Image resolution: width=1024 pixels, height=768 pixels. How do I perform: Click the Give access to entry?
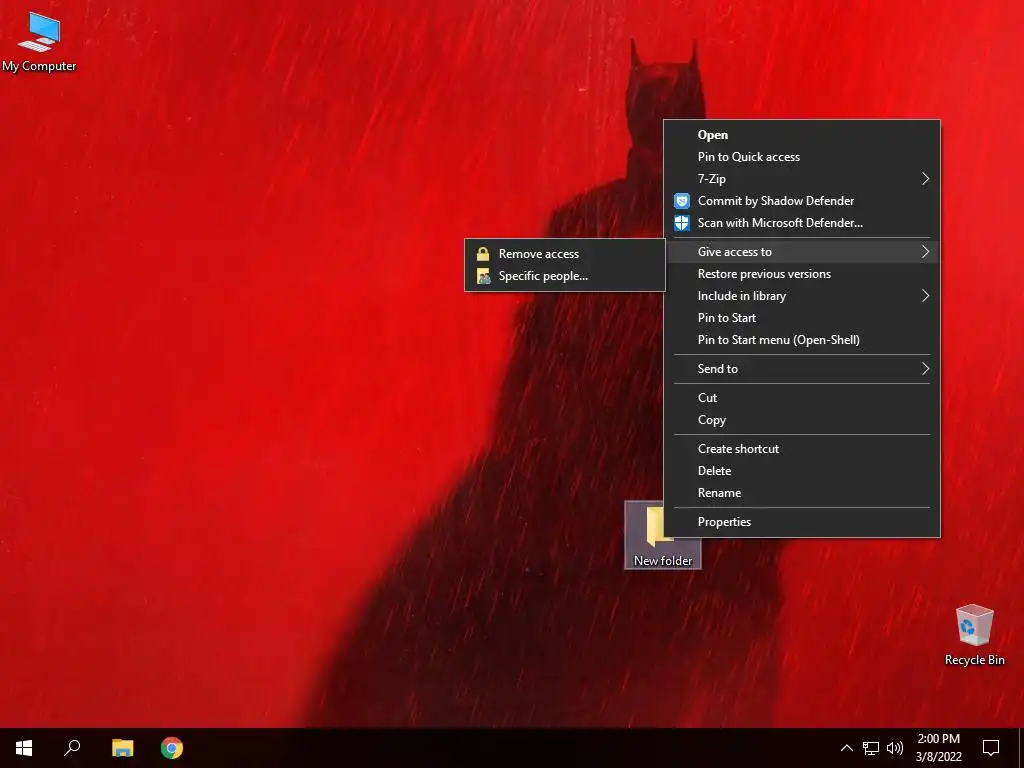(802, 252)
